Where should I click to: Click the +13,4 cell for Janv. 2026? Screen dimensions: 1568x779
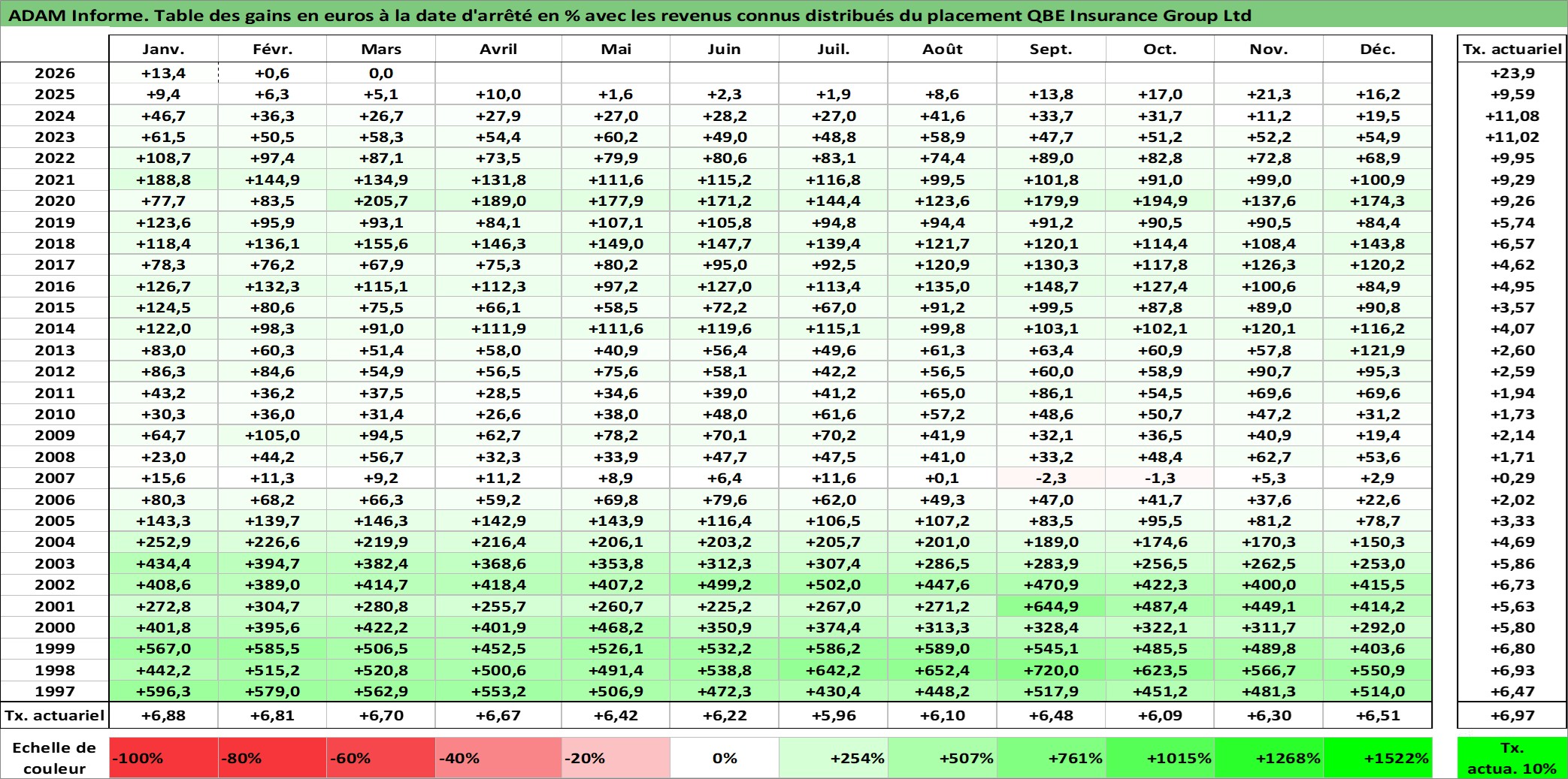click(163, 73)
